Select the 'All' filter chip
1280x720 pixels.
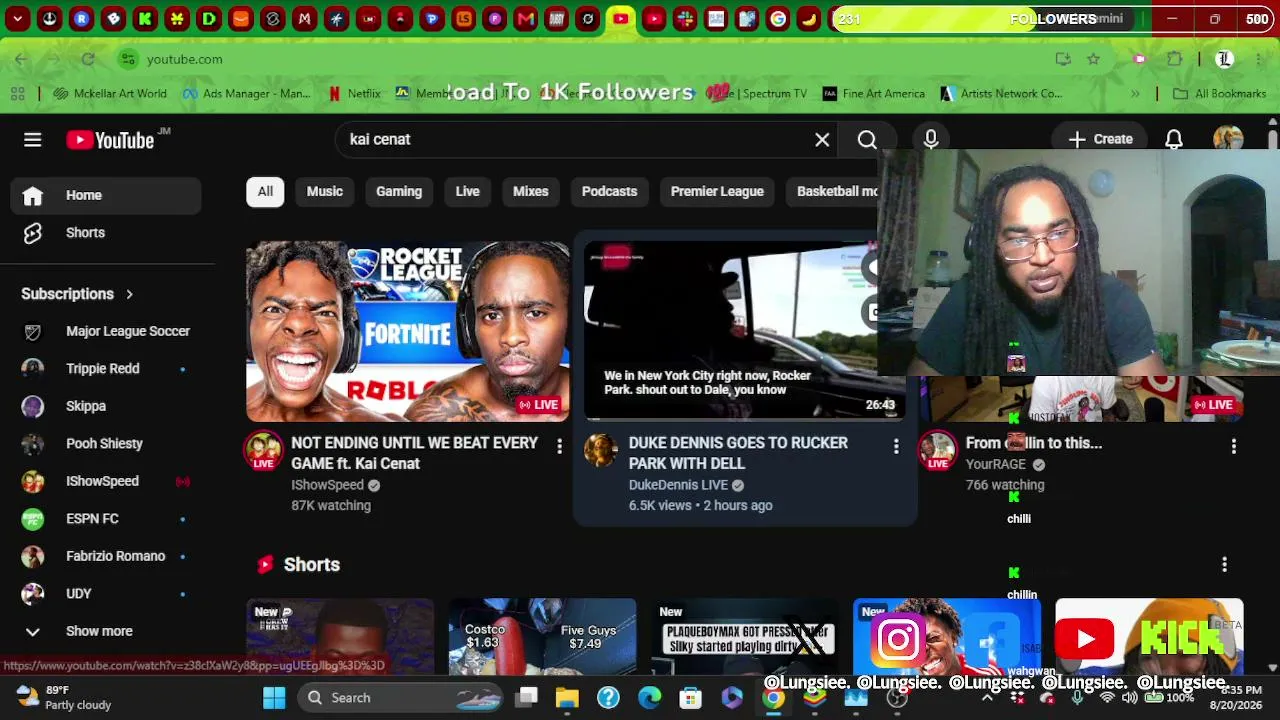coord(265,191)
